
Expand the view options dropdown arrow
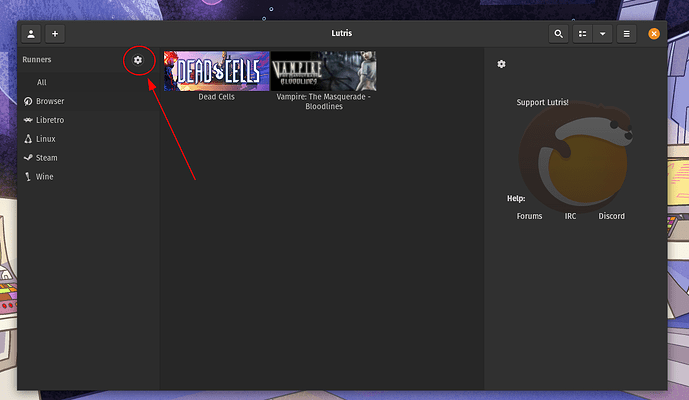[x=602, y=34]
